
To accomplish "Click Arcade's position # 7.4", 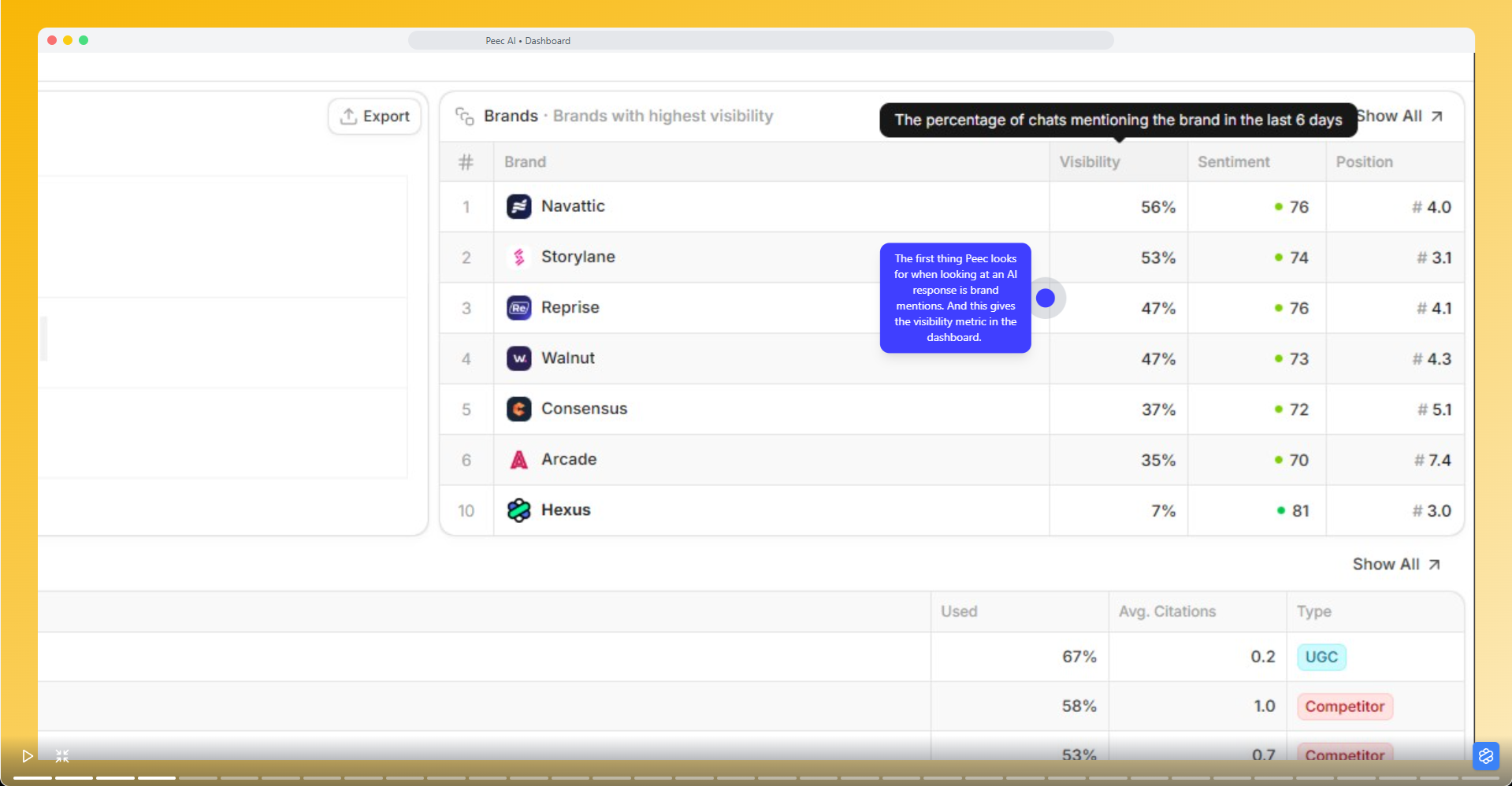I will coord(1432,460).
